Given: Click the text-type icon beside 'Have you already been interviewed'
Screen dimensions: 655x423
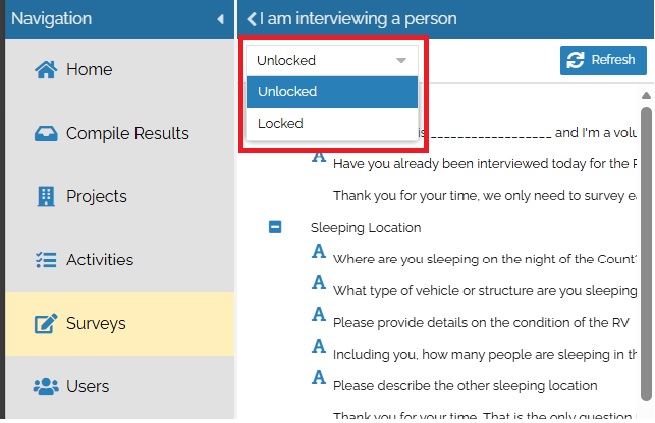Looking at the screenshot, I should [x=319, y=157].
